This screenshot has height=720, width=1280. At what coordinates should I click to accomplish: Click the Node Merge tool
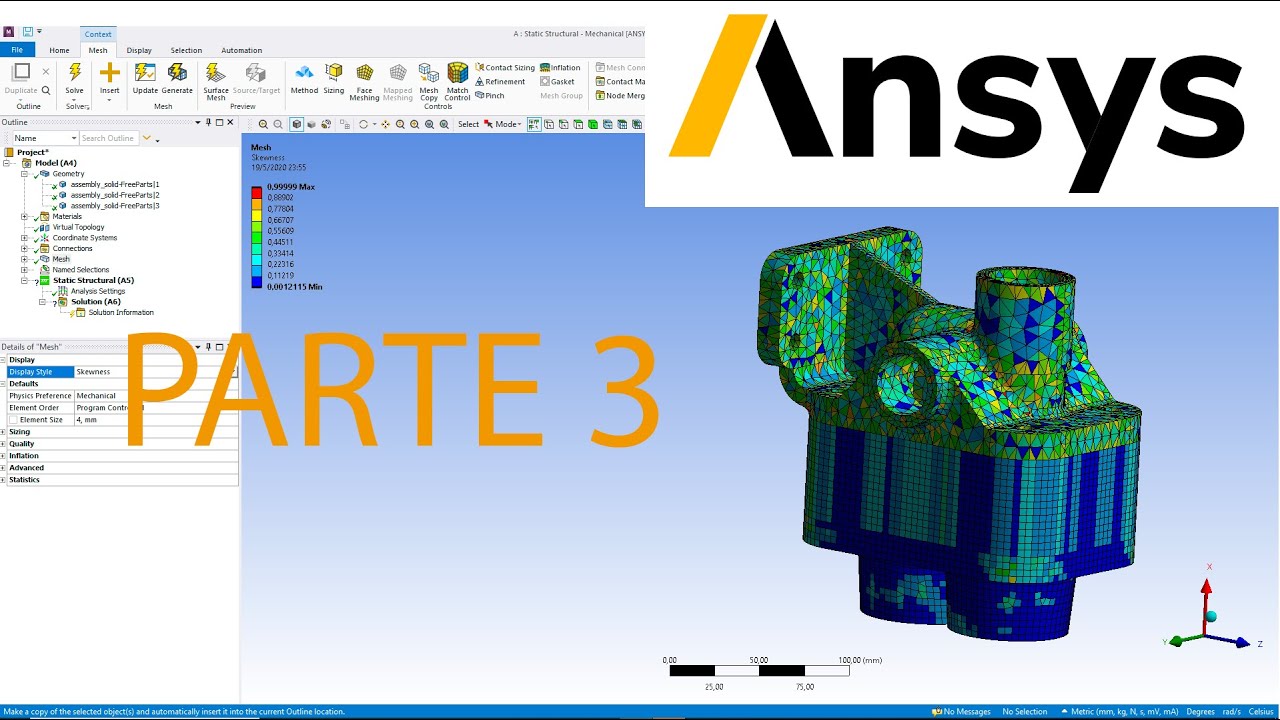pos(620,96)
